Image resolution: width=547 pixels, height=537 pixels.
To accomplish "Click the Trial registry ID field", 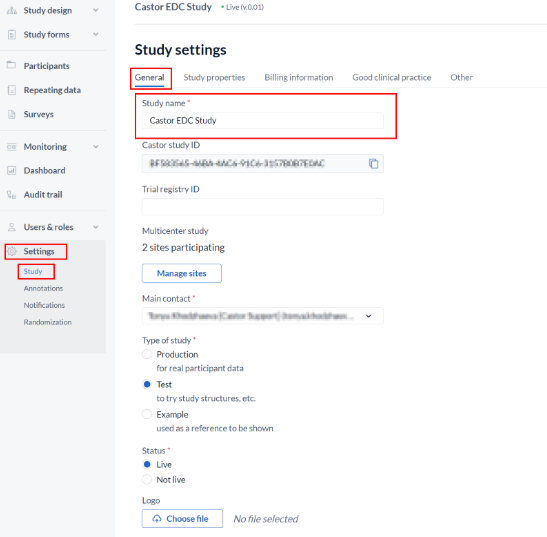I will (x=262, y=207).
